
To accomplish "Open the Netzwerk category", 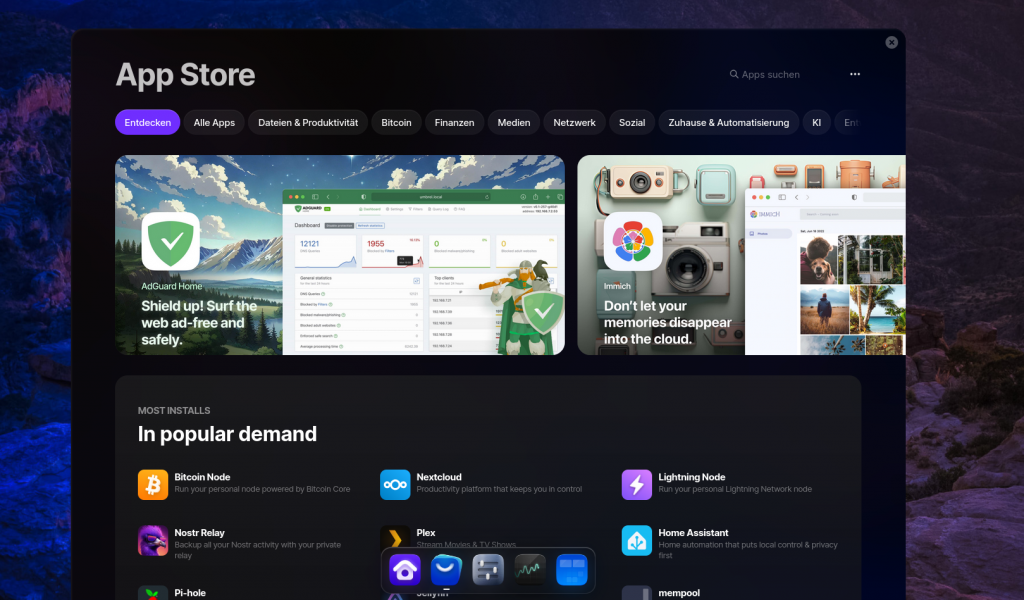I will pyautogui.click(x=574, y=122).
